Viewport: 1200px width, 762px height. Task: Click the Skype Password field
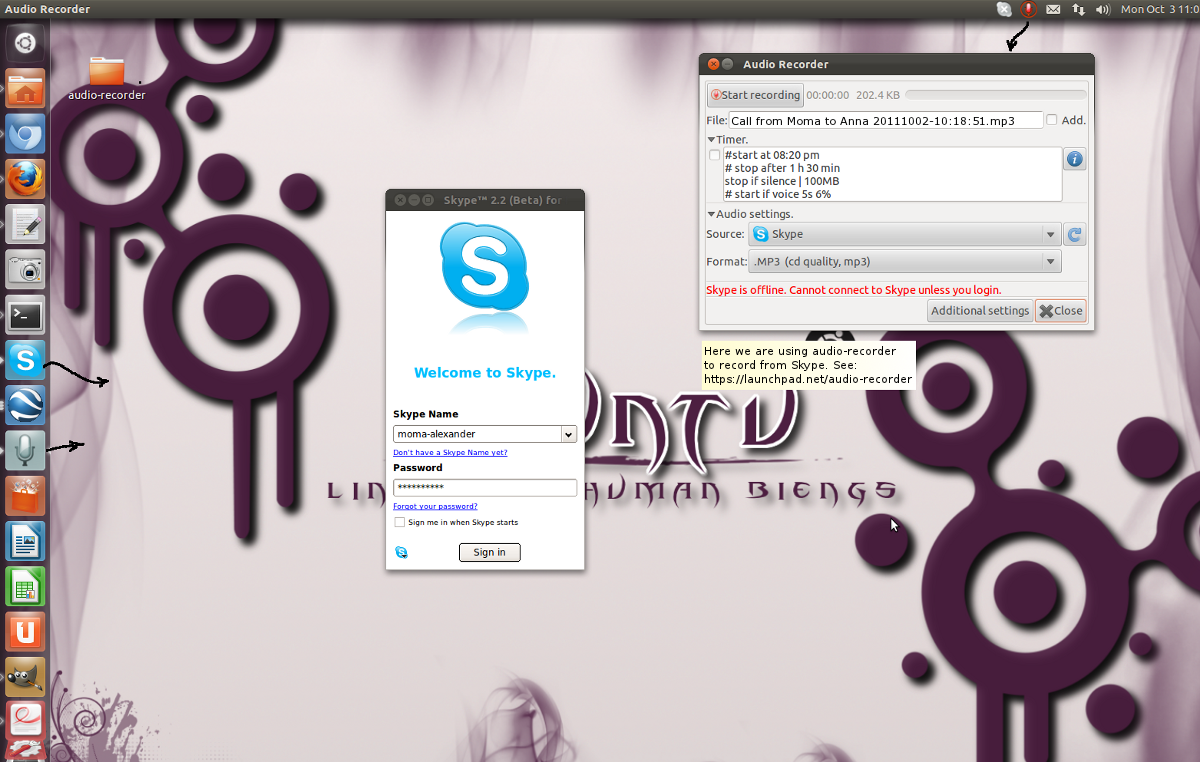tap(485, 488)
